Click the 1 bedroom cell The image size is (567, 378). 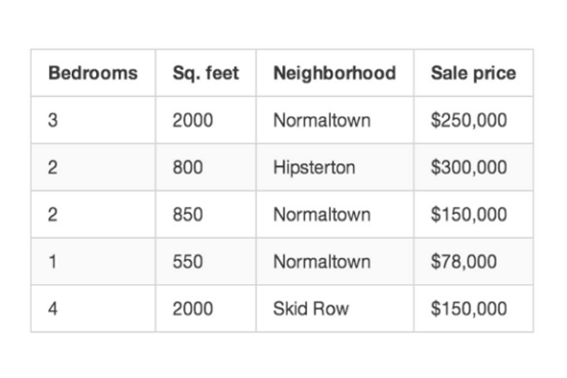tap(93, 262)
